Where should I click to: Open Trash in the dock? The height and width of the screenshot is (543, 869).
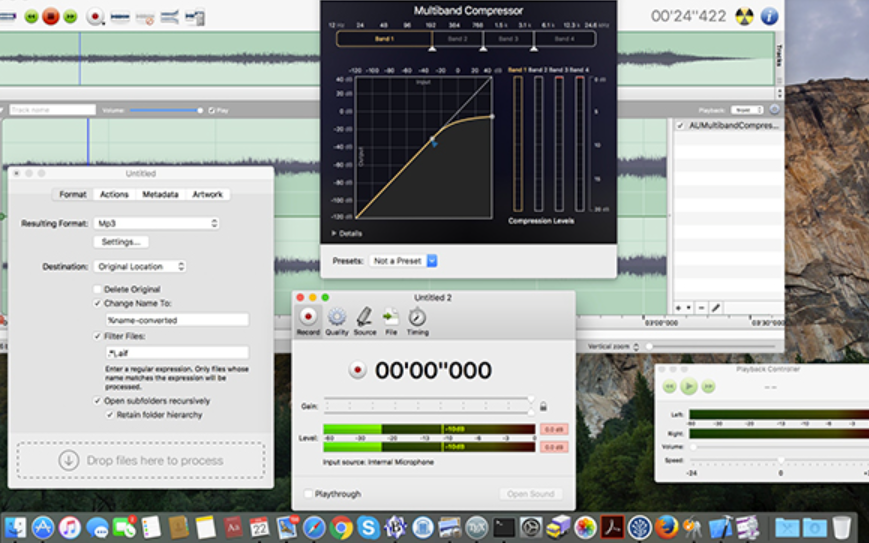coord(841,527)
